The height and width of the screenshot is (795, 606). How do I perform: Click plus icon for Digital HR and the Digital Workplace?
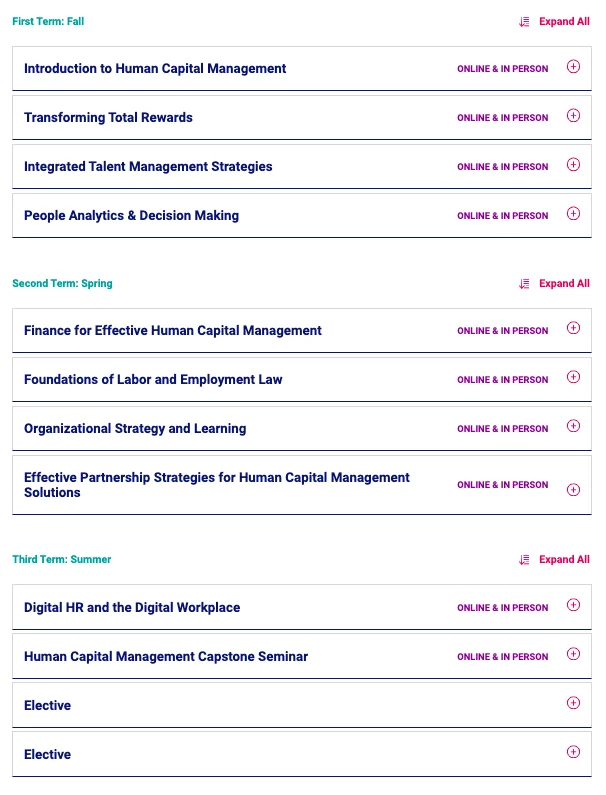(573, 606)
